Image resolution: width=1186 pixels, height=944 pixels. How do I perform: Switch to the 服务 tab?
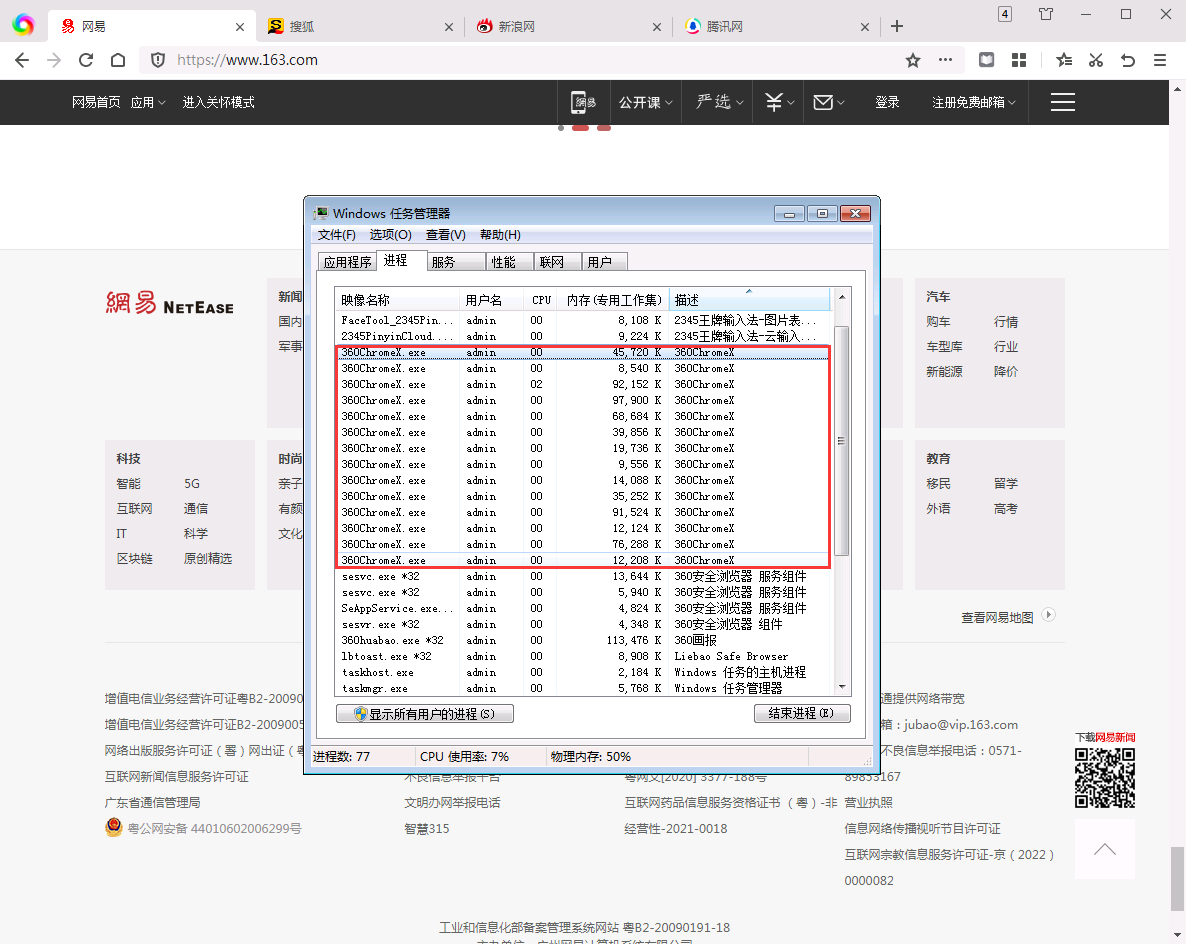click(x=456, y=262)
